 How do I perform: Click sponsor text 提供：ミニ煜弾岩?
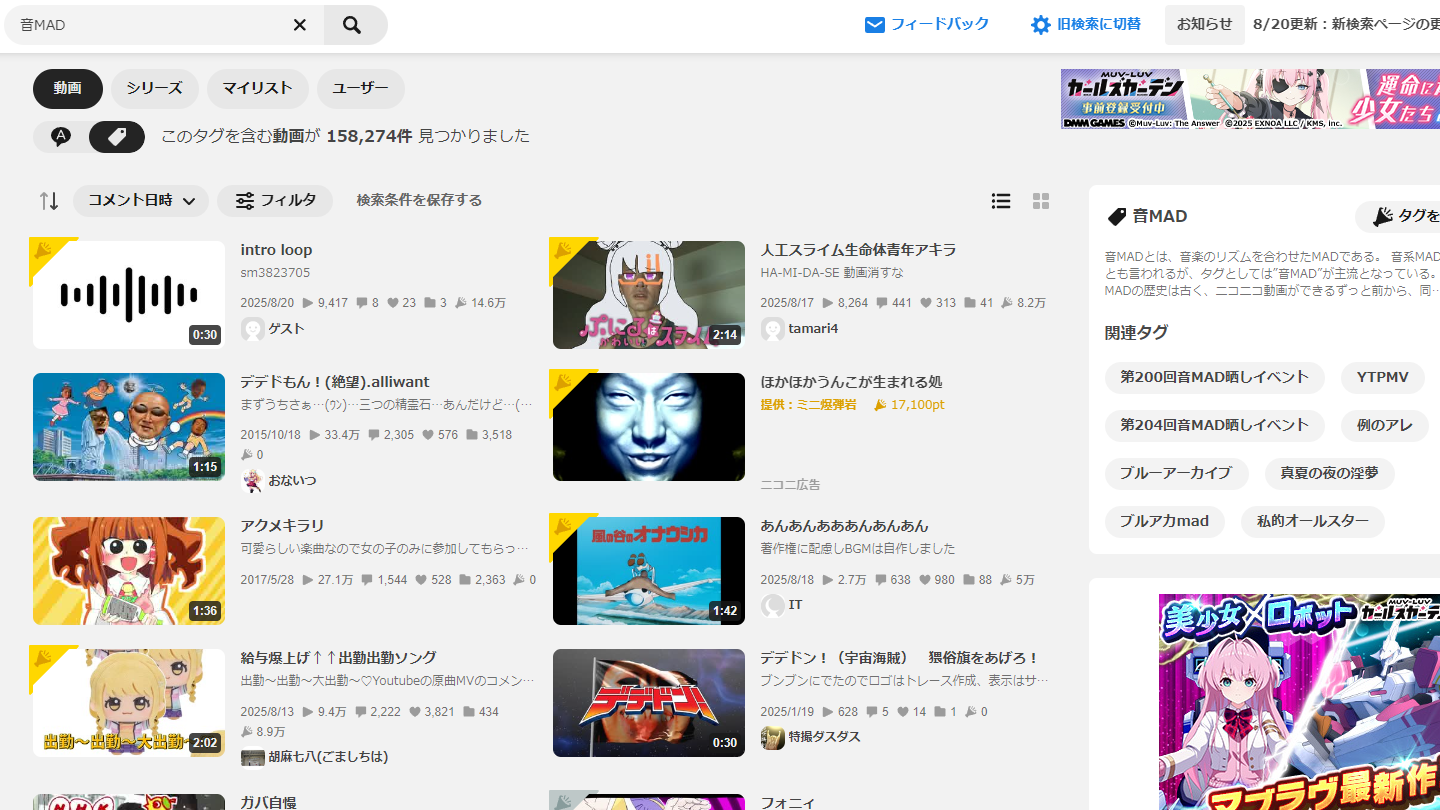(x=809, y=405)
